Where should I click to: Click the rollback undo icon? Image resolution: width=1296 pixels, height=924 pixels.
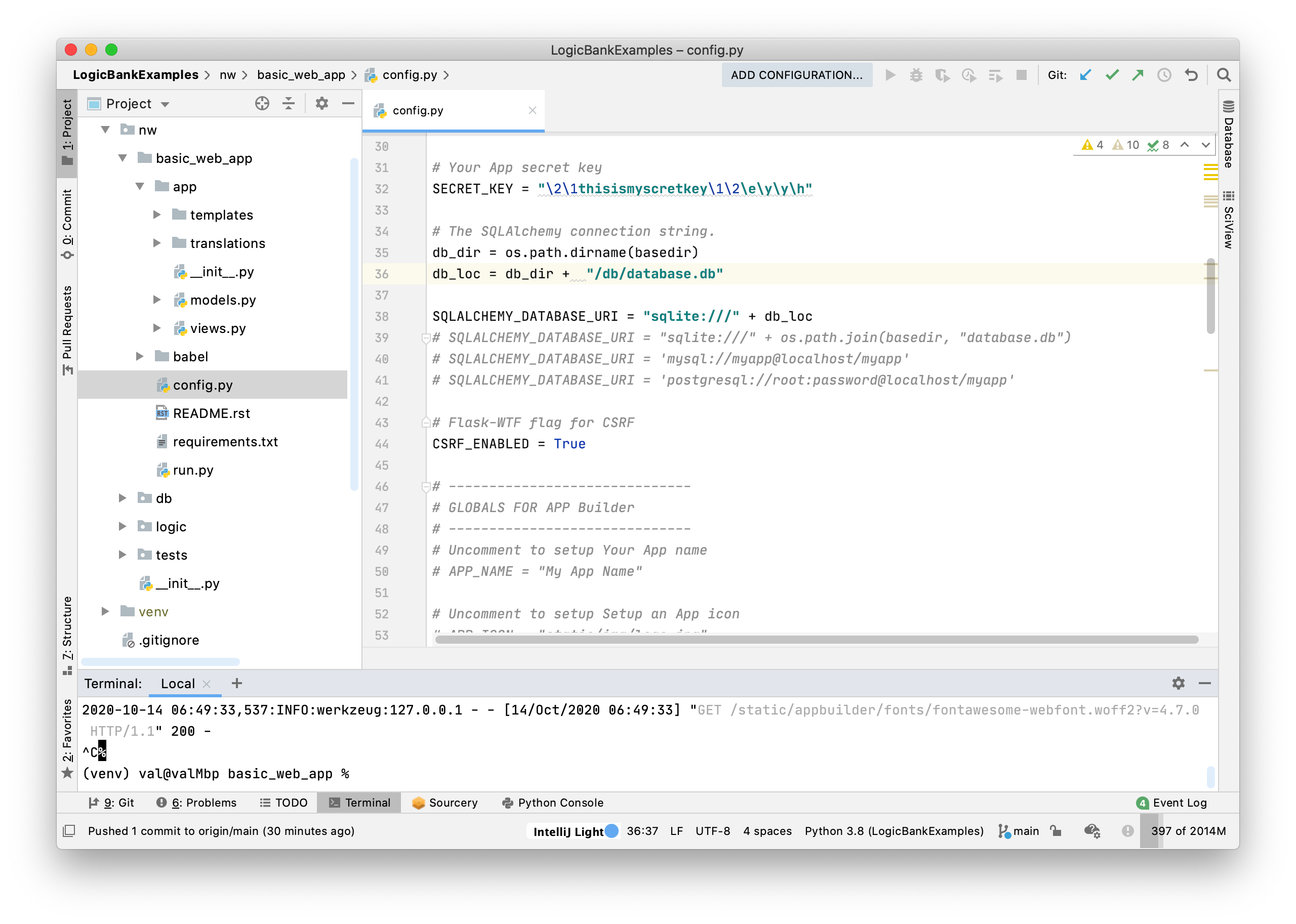point(1191,75)
